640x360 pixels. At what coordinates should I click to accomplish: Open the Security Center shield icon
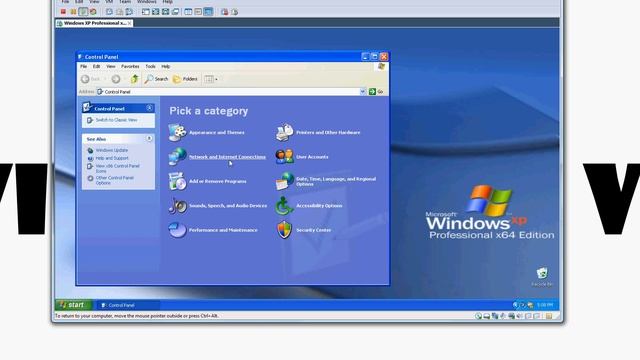pyautogui.click(x=284, y=230)
